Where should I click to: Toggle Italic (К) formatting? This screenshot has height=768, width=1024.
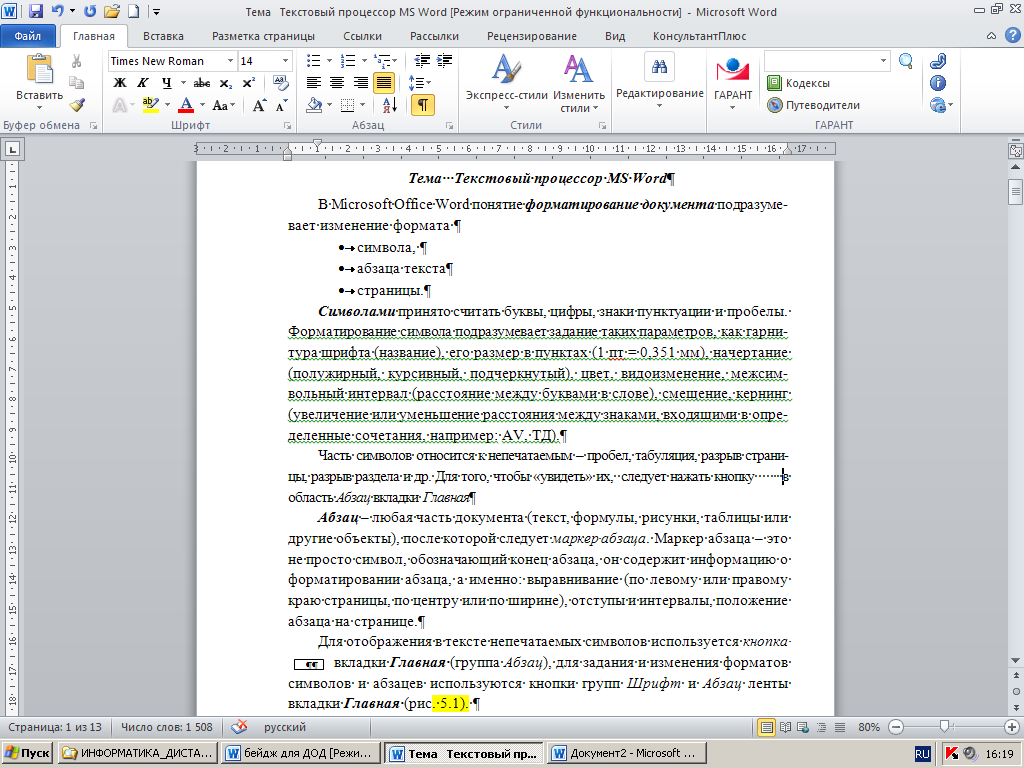click(x=142, y=83)
